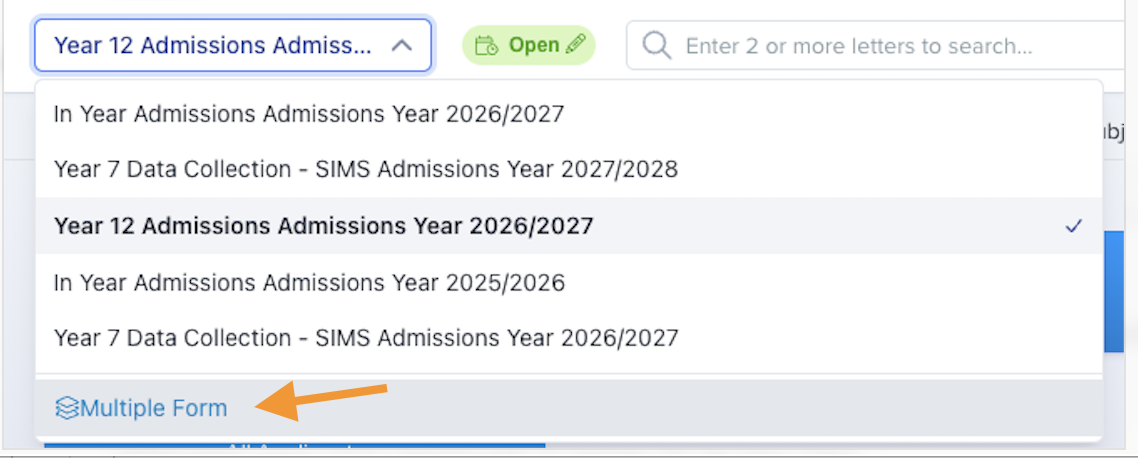Click the calendar icon in Open badge
Image resolution: width=1138 pixels, height=458 pixels.
[x=486, y=46]
